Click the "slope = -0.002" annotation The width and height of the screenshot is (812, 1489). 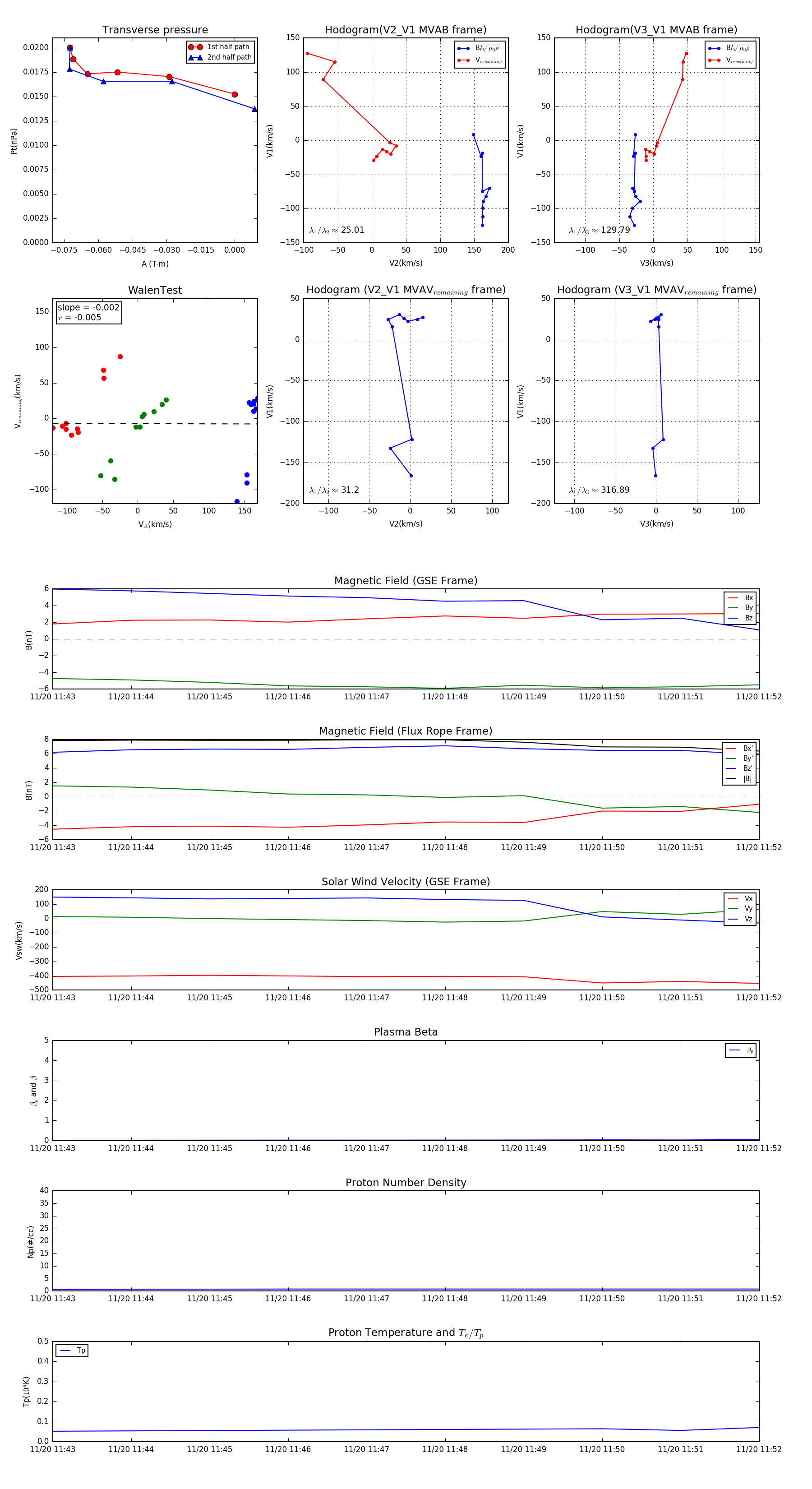pos(88,308)
